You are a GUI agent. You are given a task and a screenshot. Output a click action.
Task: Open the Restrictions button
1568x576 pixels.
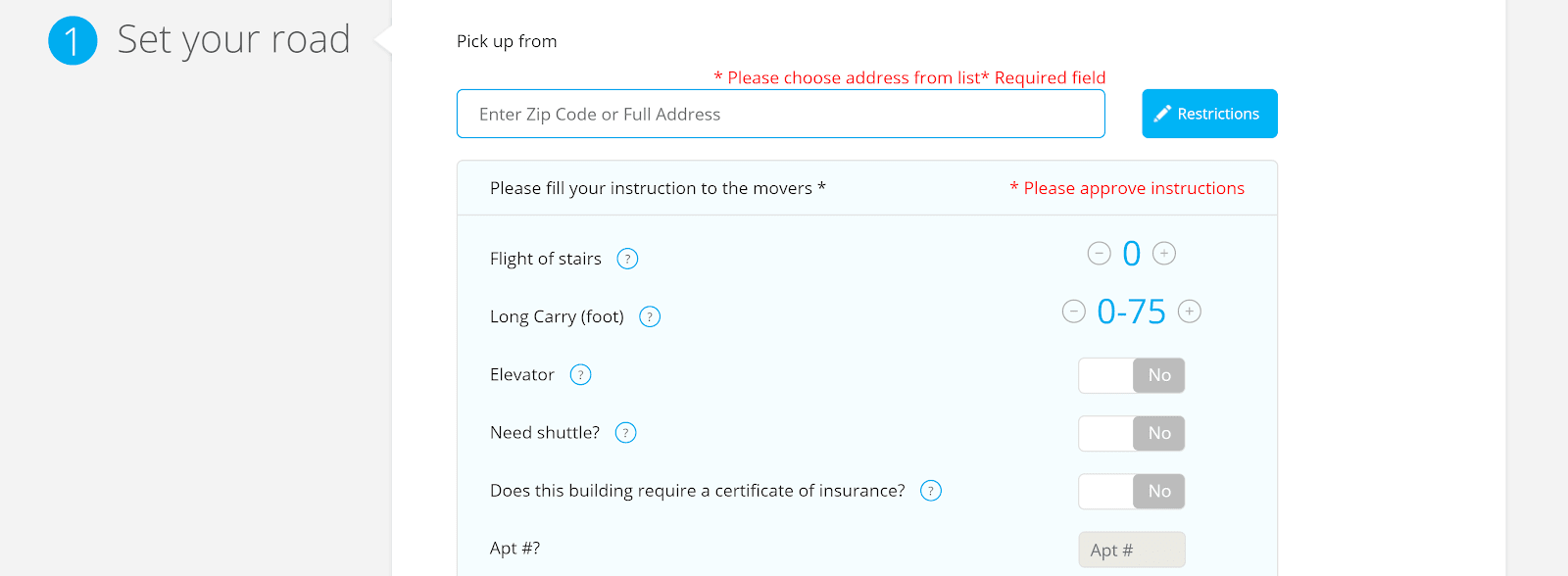click(x=1209, y=114)
